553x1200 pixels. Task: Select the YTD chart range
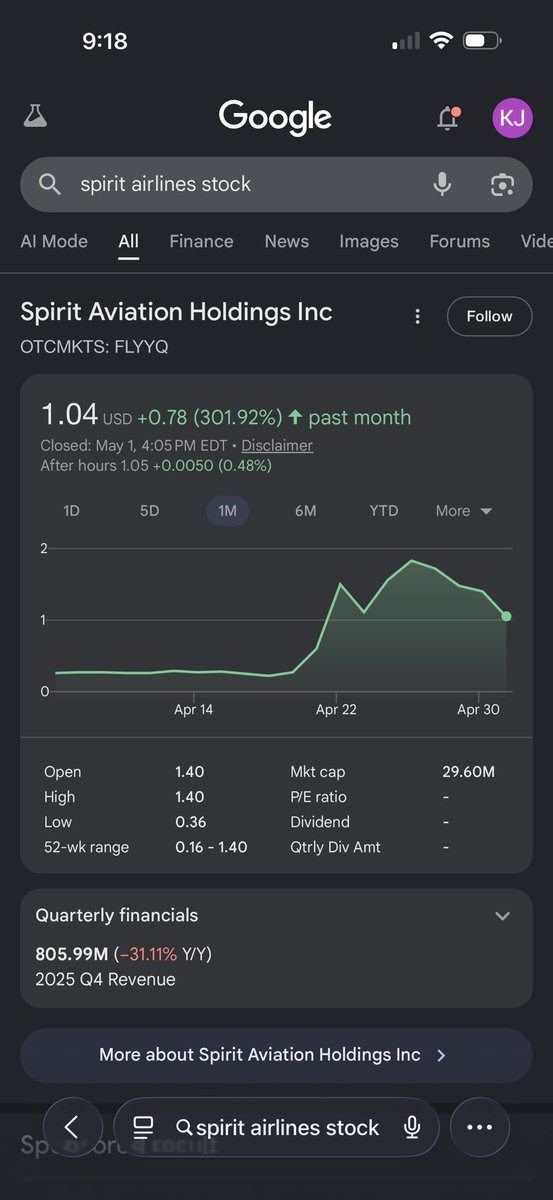(384, 511)
